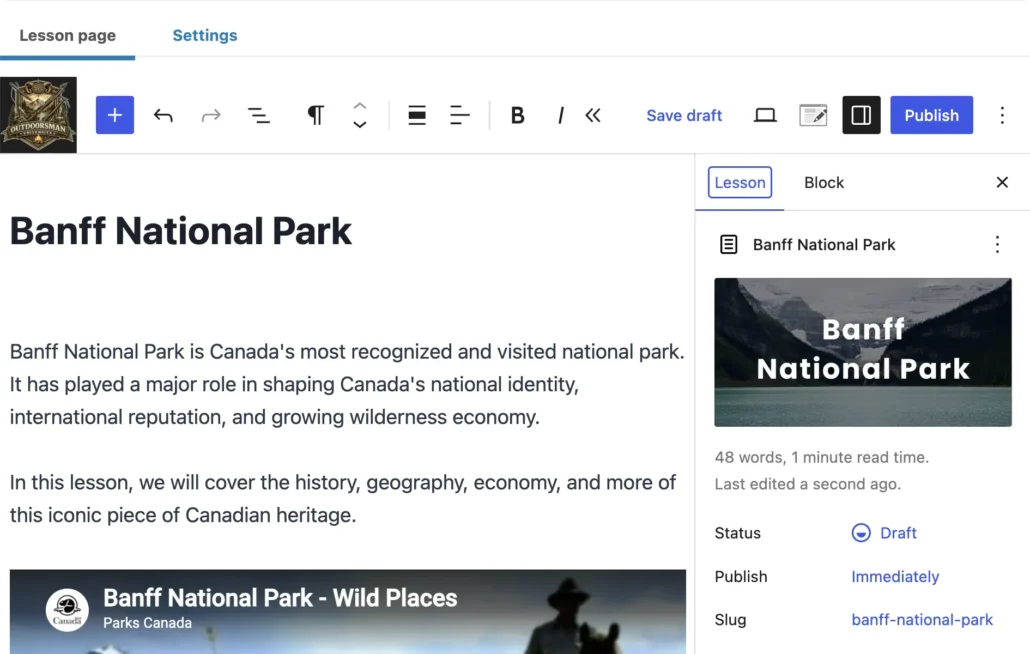
Task: Edit the banff-national-park slug link
Action: (x=922, y=620)
